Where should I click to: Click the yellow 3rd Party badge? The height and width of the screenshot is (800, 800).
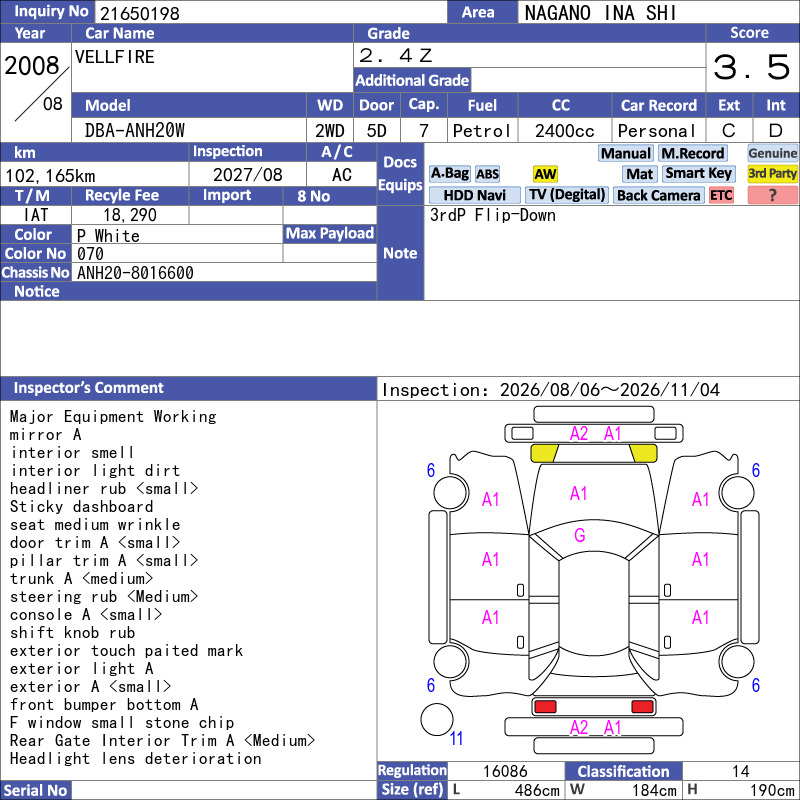pyautogui.click(x=772, y=174)
